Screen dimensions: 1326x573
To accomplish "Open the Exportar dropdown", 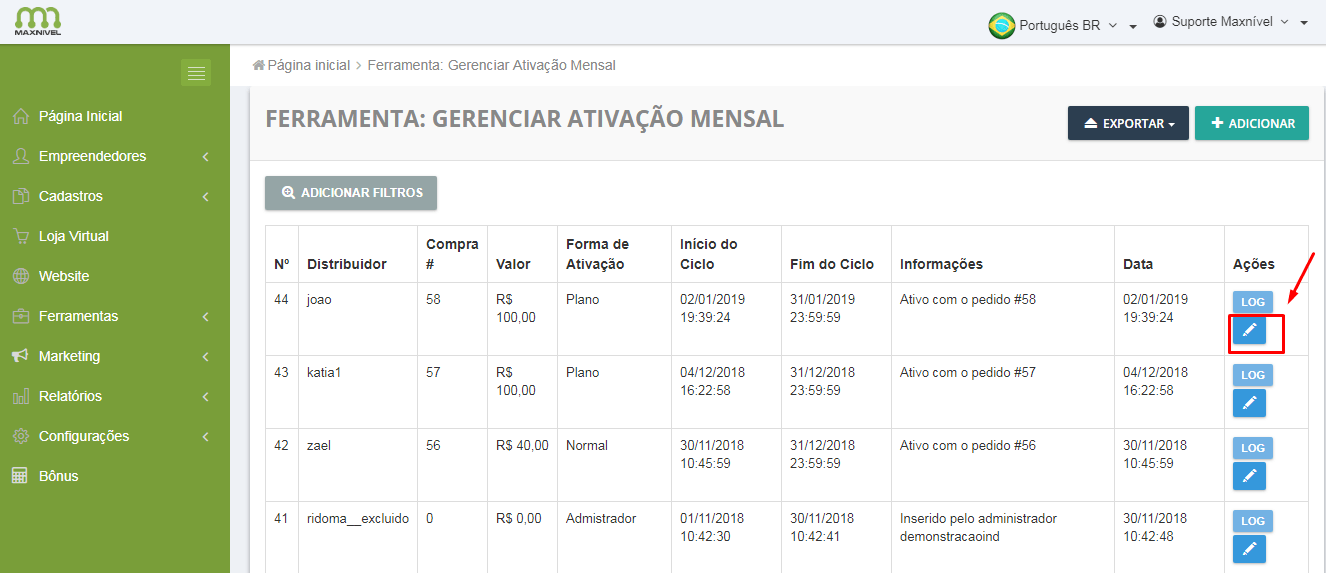I will coord(1128,124).
